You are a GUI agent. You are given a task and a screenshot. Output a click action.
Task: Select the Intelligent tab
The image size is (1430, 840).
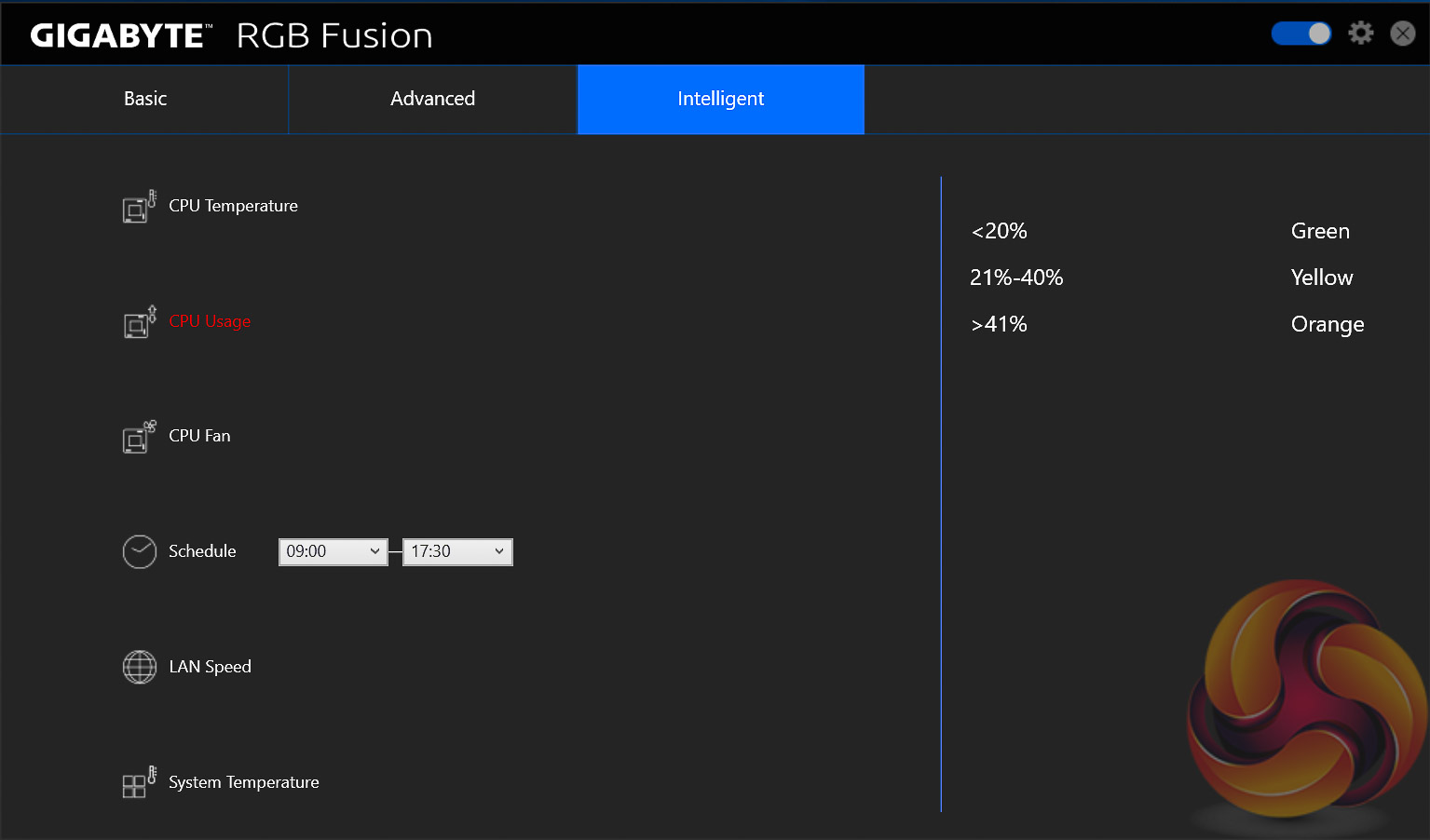click(720, 99)
